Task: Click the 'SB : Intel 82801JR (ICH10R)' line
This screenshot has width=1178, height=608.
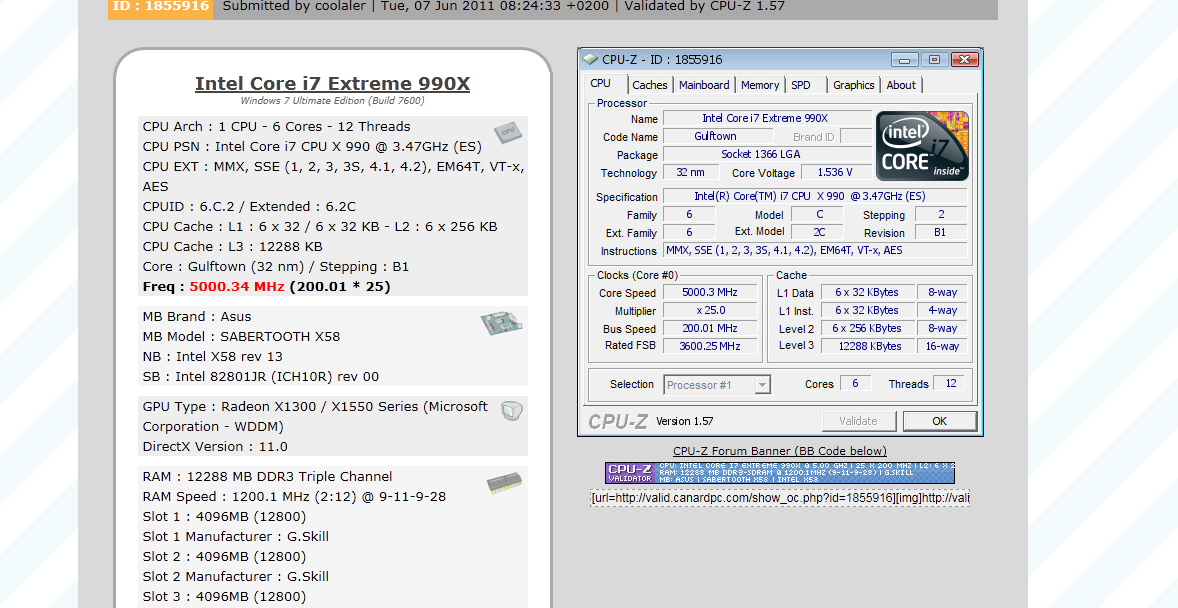Action: [x=261, y=377]
